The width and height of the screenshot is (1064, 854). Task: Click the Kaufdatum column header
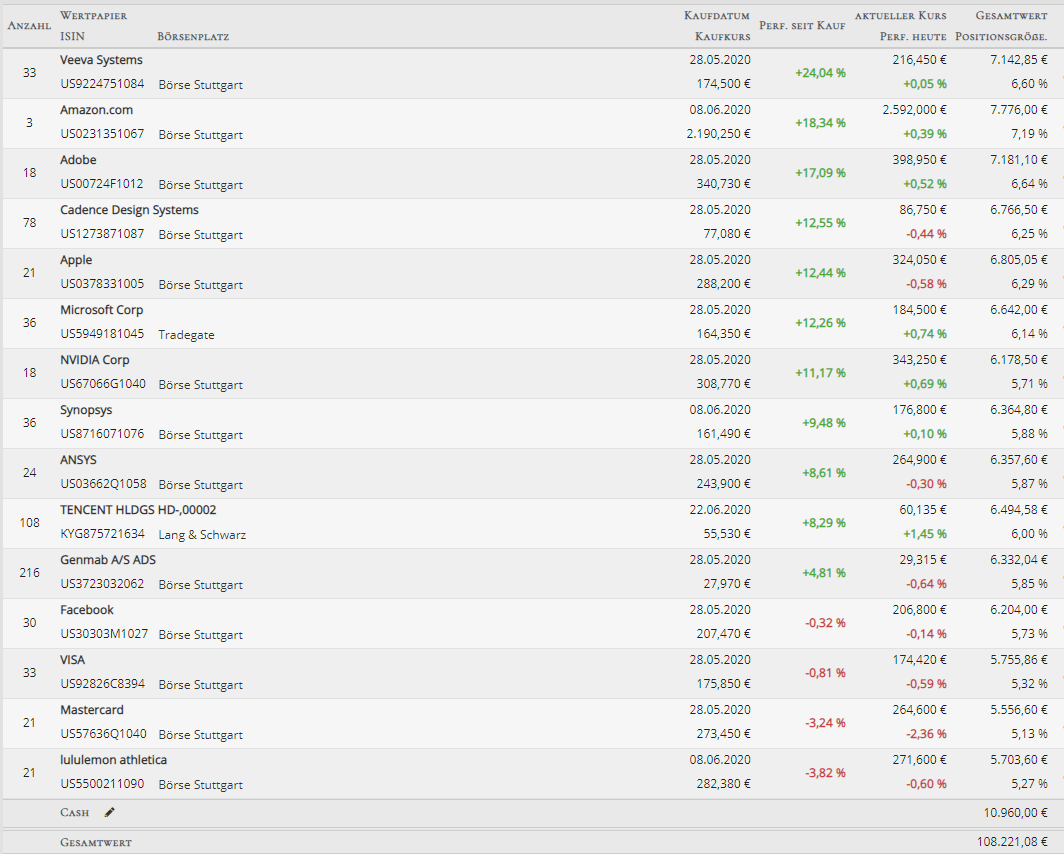pyautogui.click(x=717, y=15)
